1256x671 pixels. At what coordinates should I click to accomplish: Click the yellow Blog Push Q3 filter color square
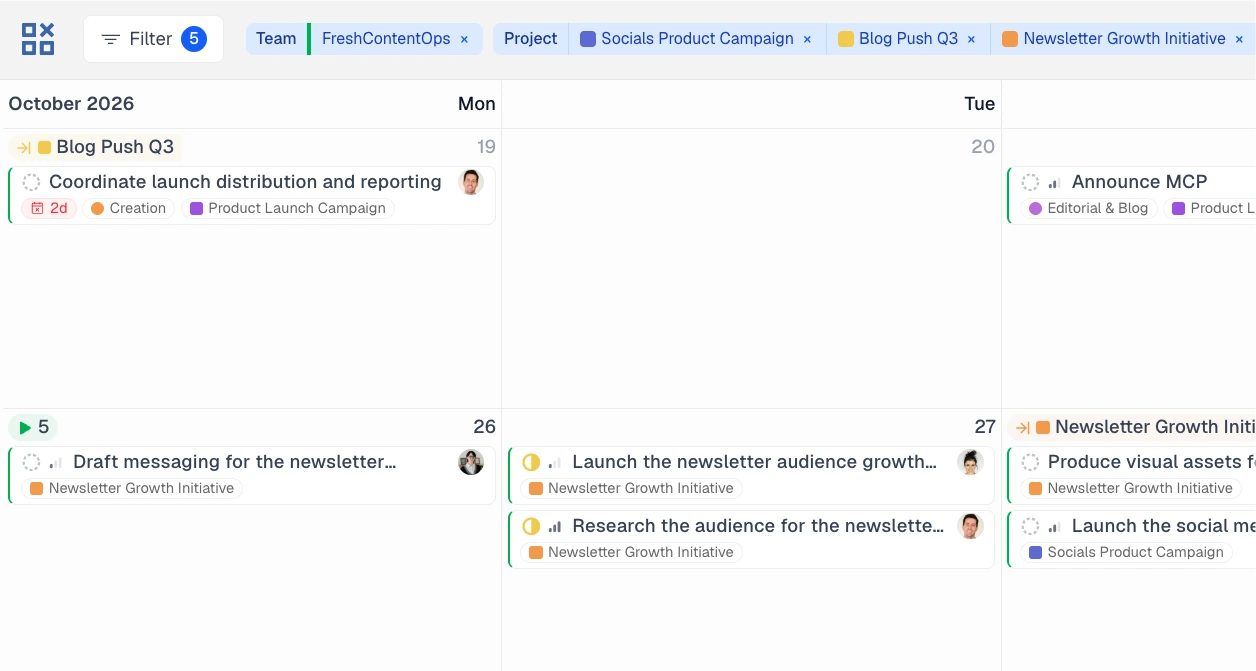tap(846, 39)
